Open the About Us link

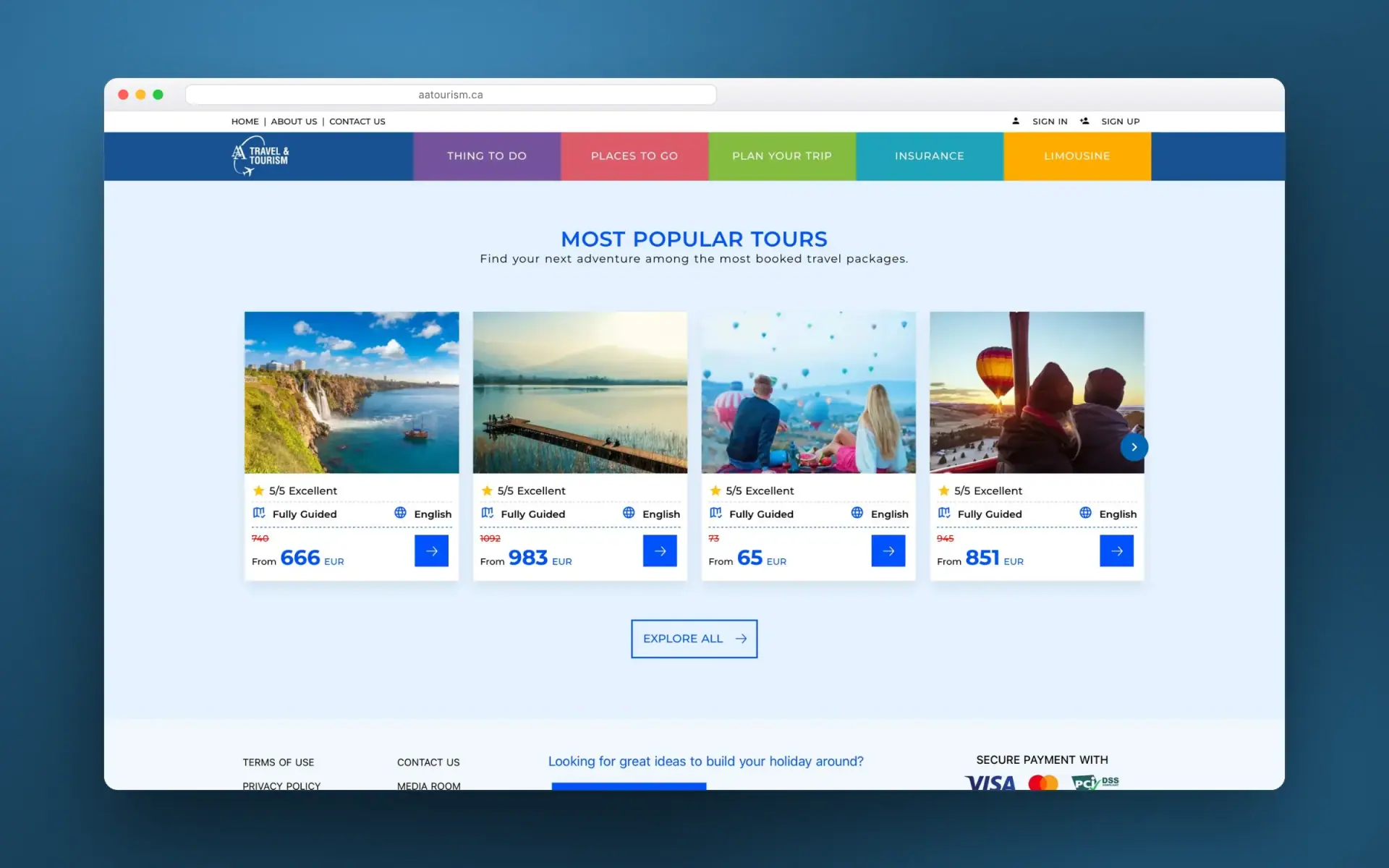click(294, 122)
